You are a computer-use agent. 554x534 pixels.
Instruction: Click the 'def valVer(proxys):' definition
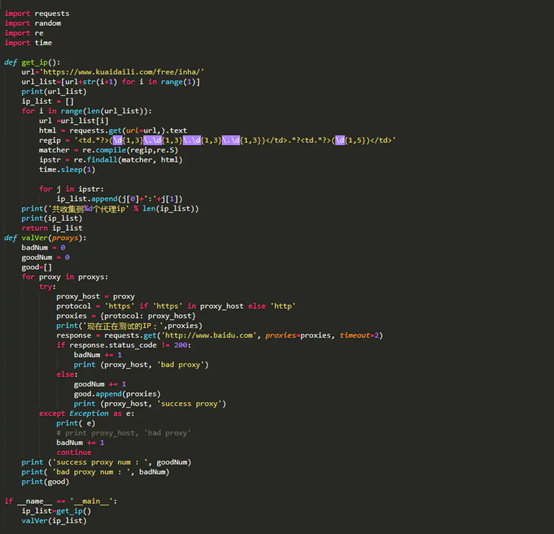45,238
